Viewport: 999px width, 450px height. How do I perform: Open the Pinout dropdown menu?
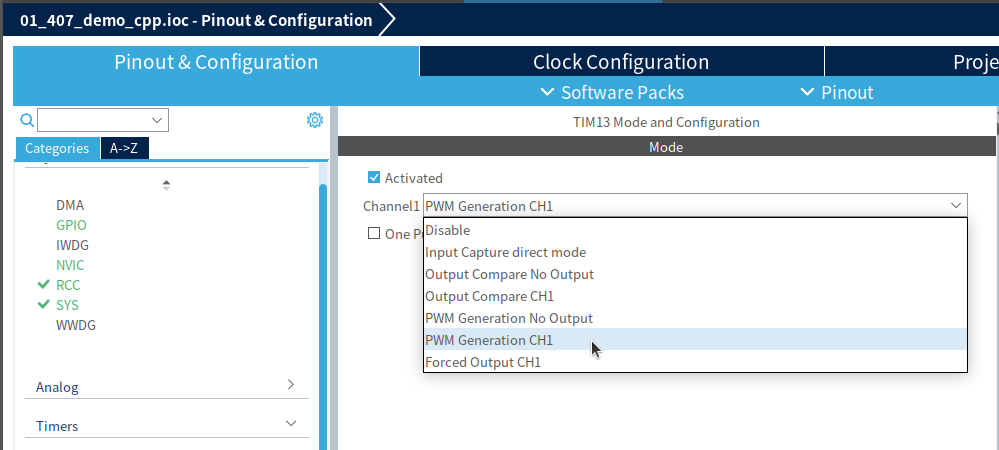coord(837,92)
